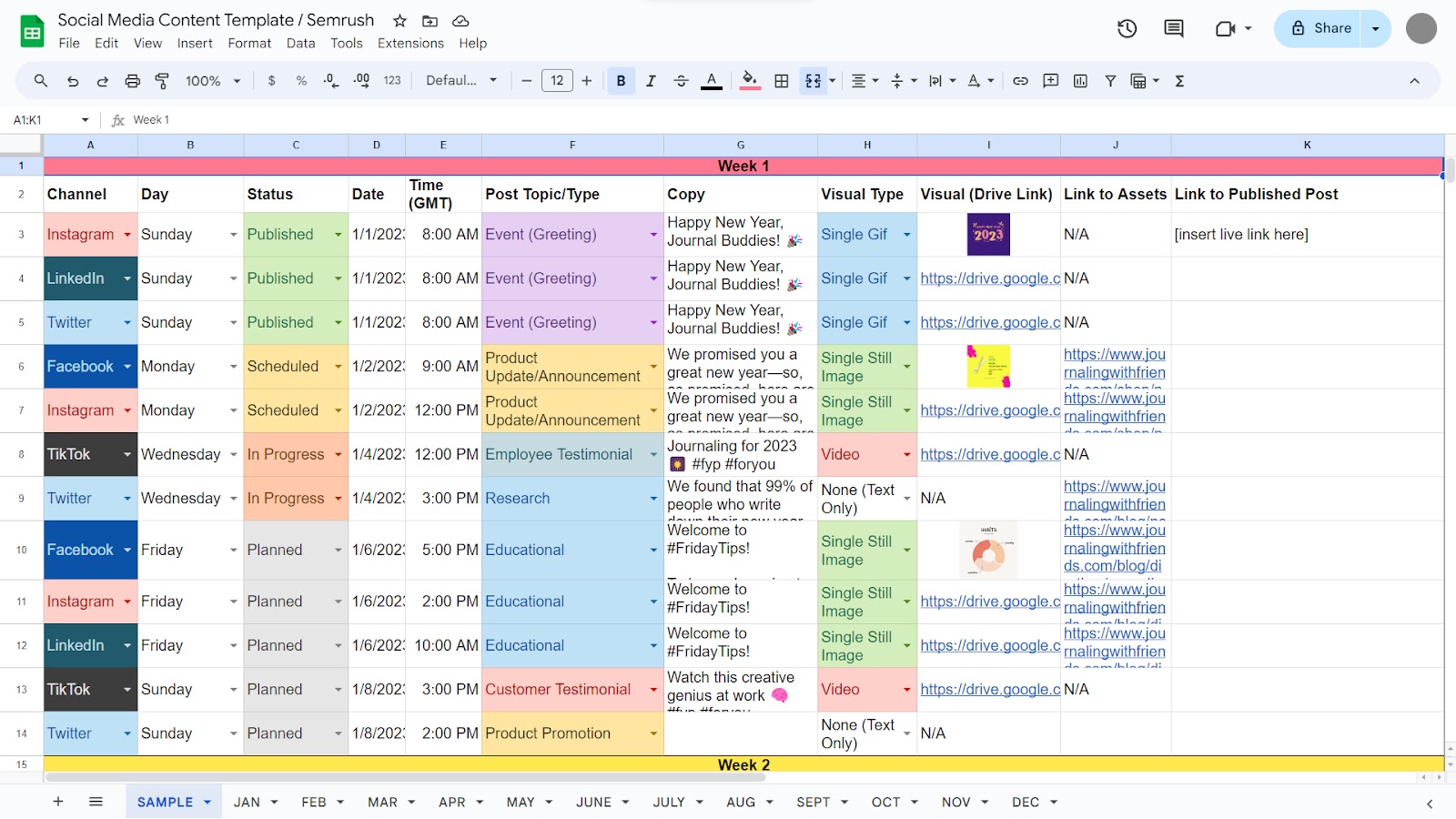Screen dimensions: 1456x819
Task: Click the create filter funnel icon
Action: point(1110,81)
